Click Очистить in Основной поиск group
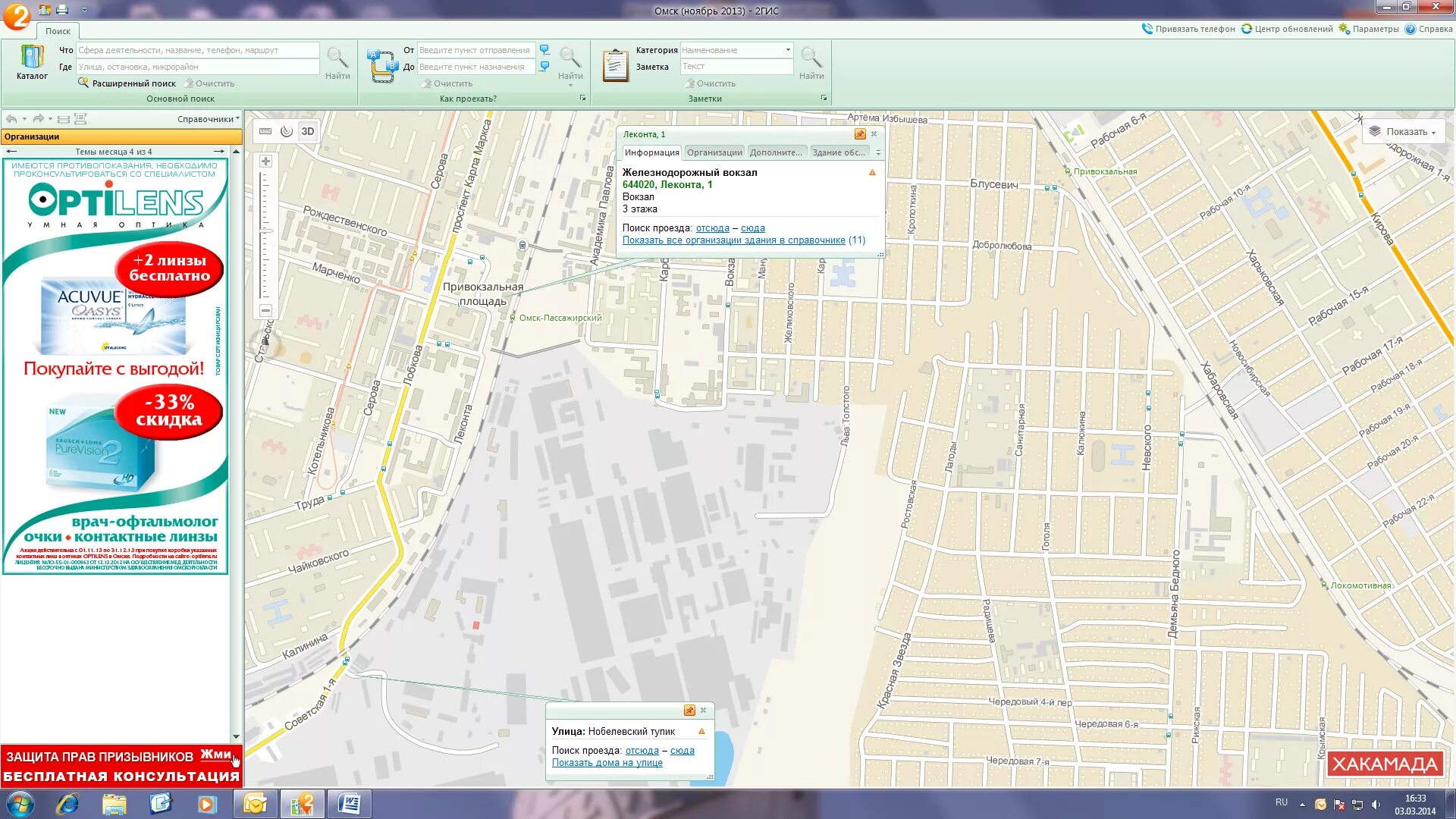This screenshot has width=1456, height=819. coord(209,83)
